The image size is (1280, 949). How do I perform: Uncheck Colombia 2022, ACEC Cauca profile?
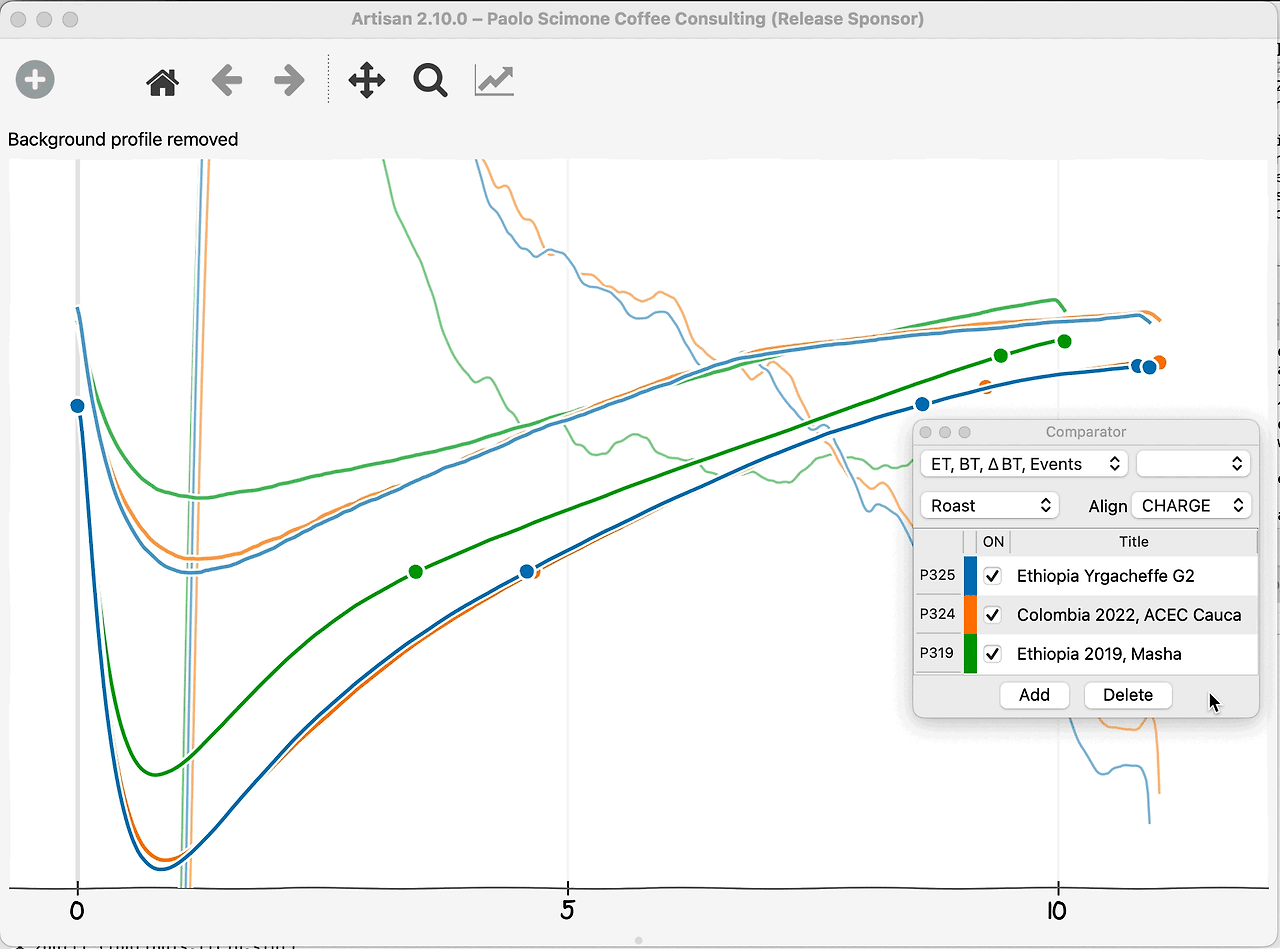point(993,615)
